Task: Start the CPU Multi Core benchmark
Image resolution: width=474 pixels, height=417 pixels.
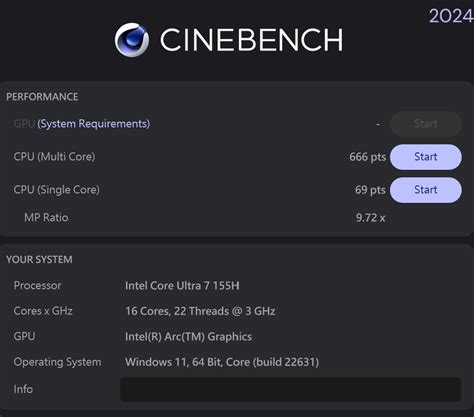Action: [426, 157]
